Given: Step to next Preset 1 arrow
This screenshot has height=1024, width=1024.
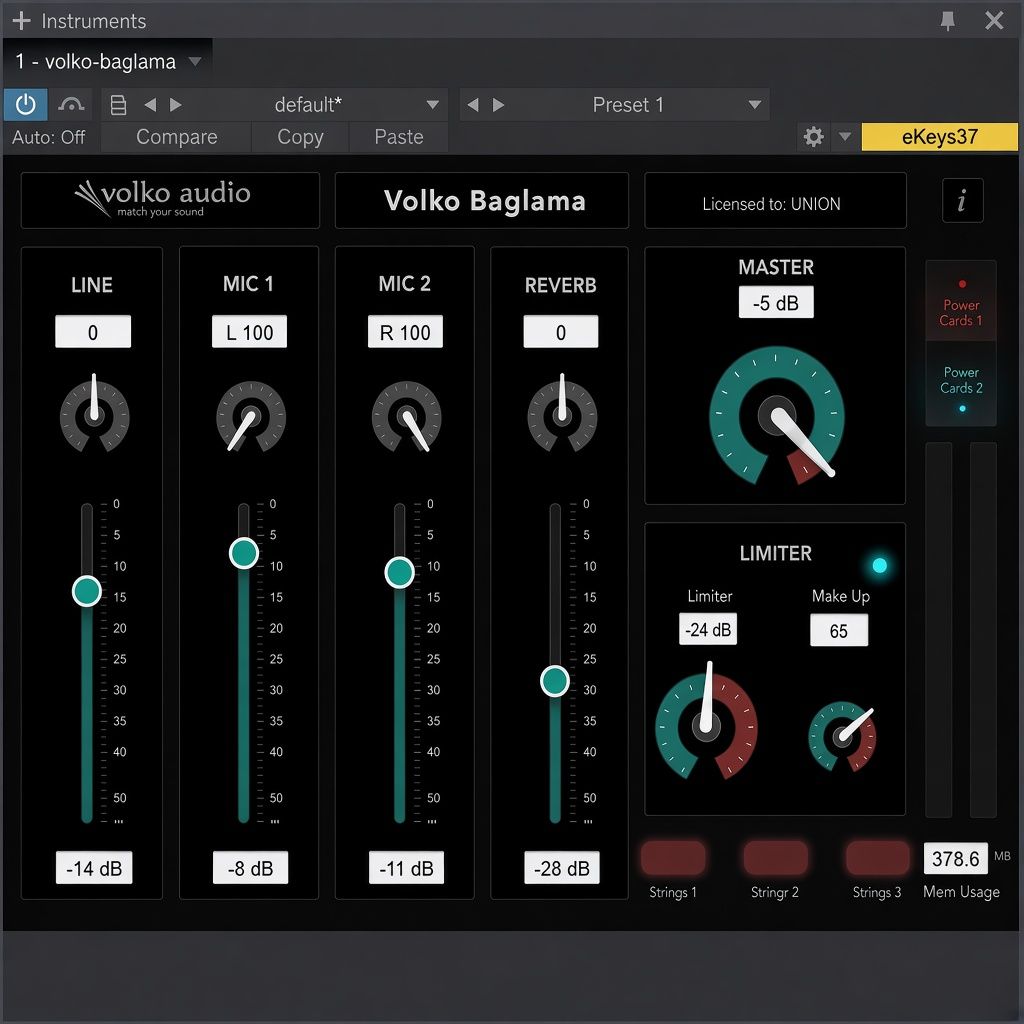Looking at the screenshot, I should pos(498,104).
